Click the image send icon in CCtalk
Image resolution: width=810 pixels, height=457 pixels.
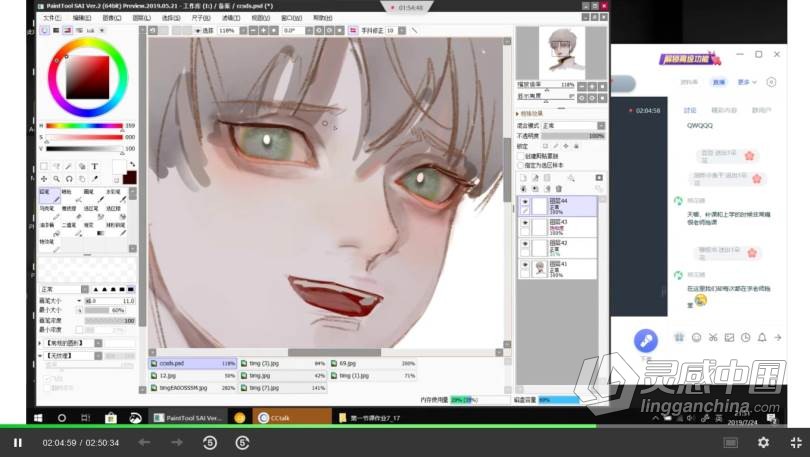[x=729, y=337]
